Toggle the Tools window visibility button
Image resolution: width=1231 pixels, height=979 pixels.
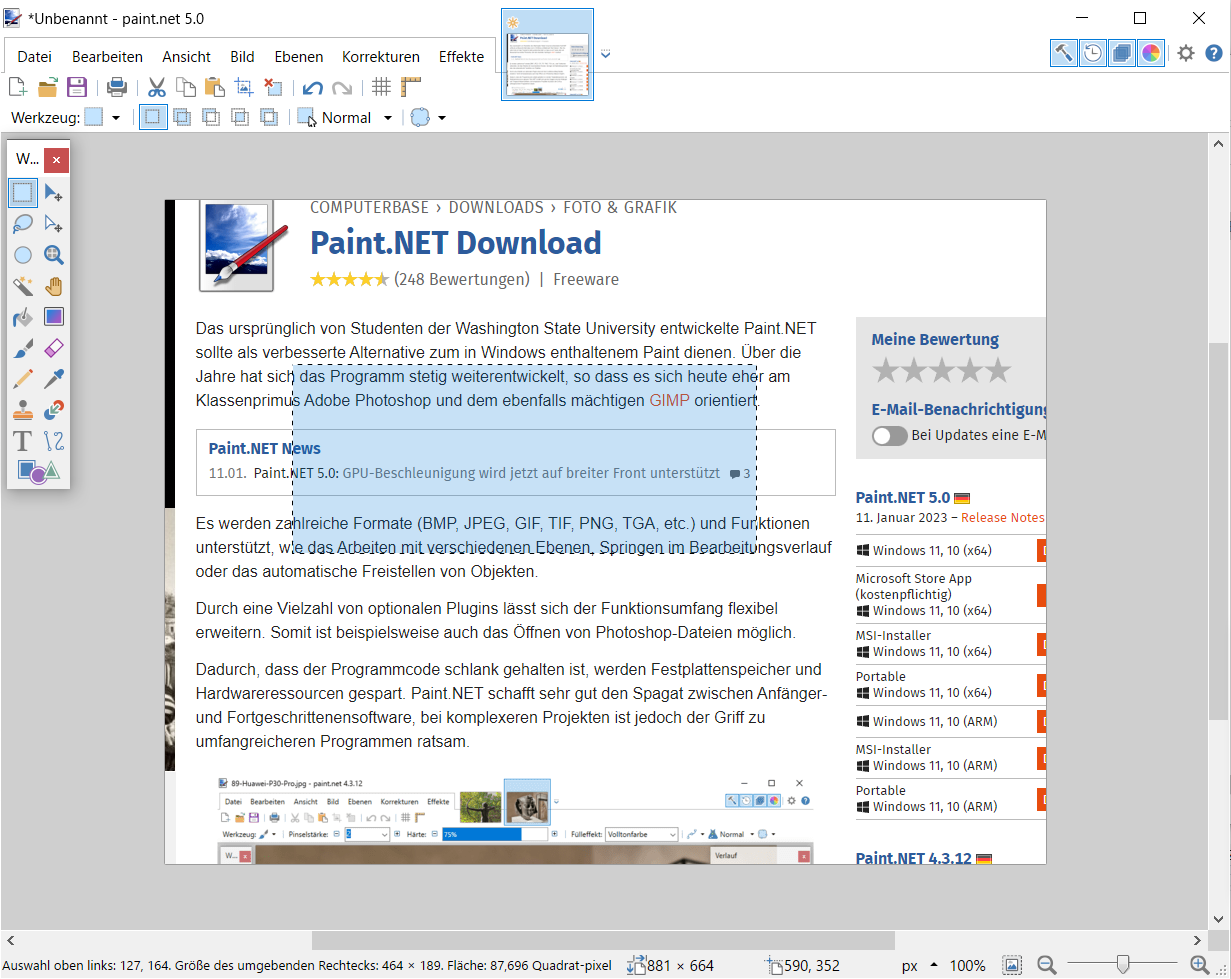[1064, 53]
